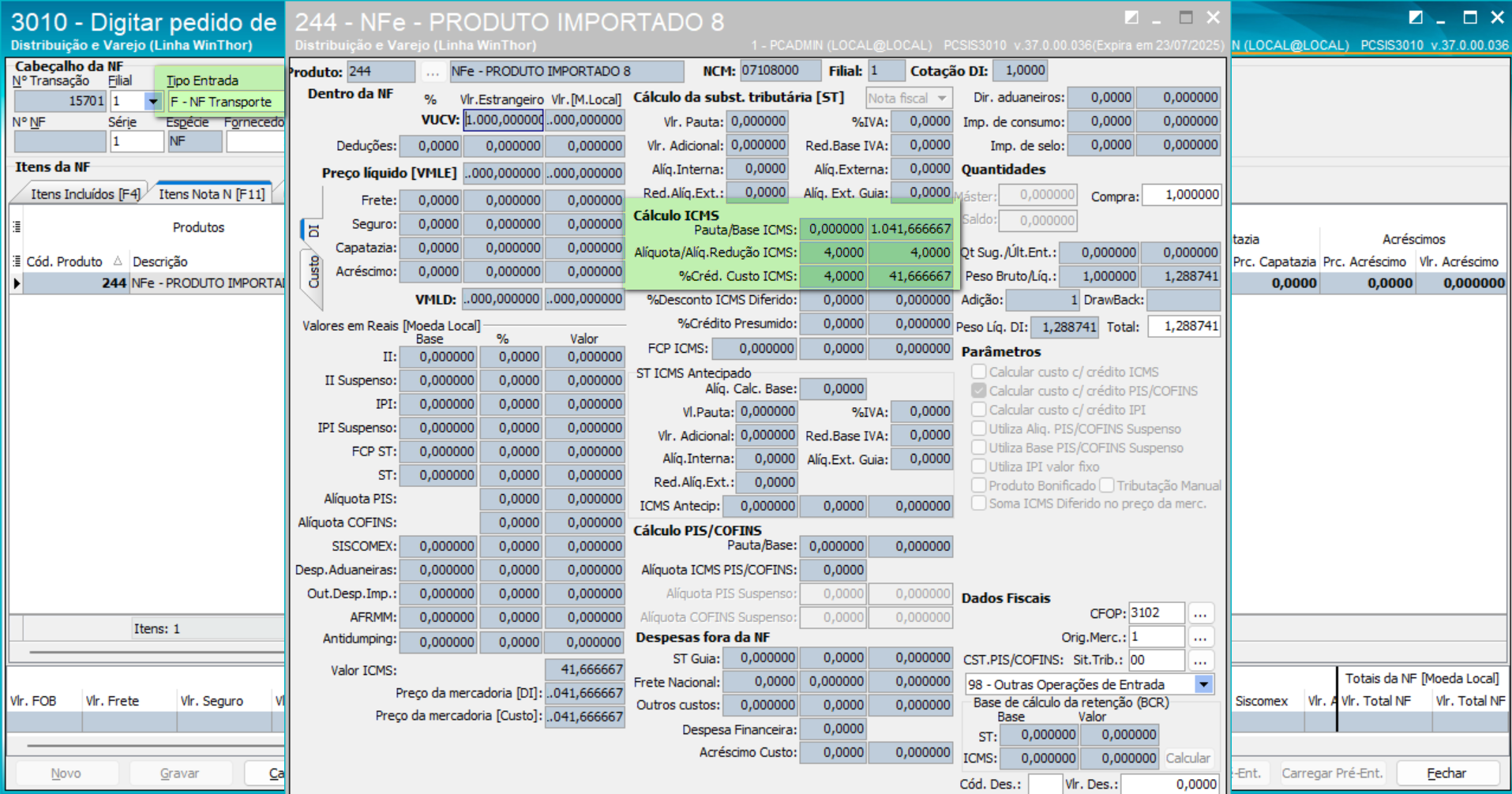Switch to Itens Nota N [F11] tab
1512x794 pixels.
pyautogui.click(x=212, y=194)
